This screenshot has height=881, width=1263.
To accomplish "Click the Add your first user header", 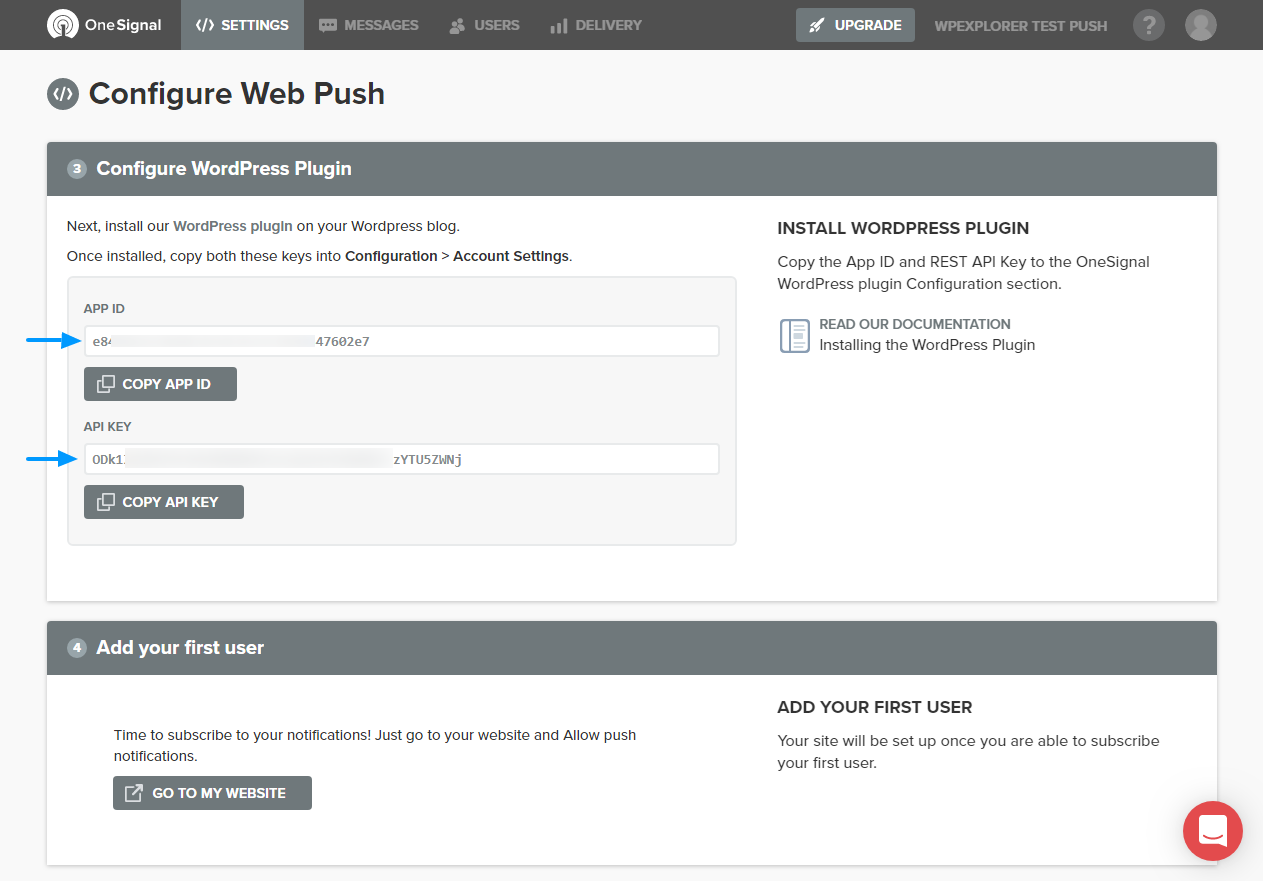I will (632, 648).
